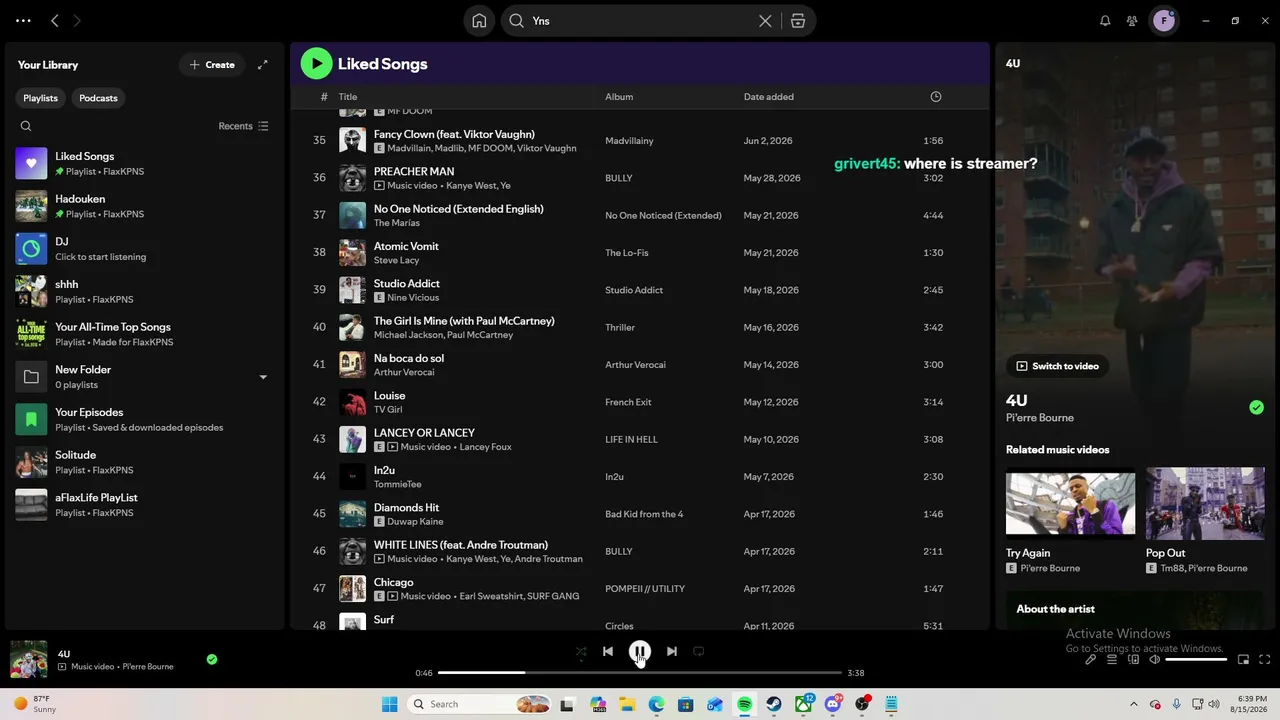
Task: Open the miniplayer
Action: tap(1244, 659)
